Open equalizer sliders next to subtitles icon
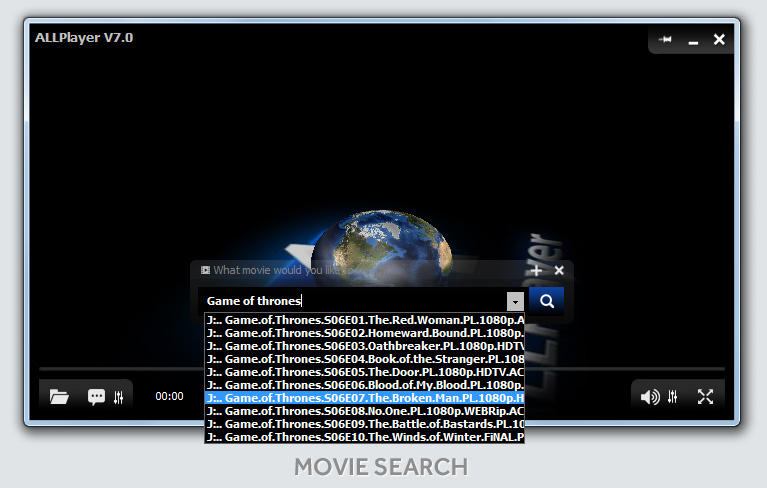 118,397
